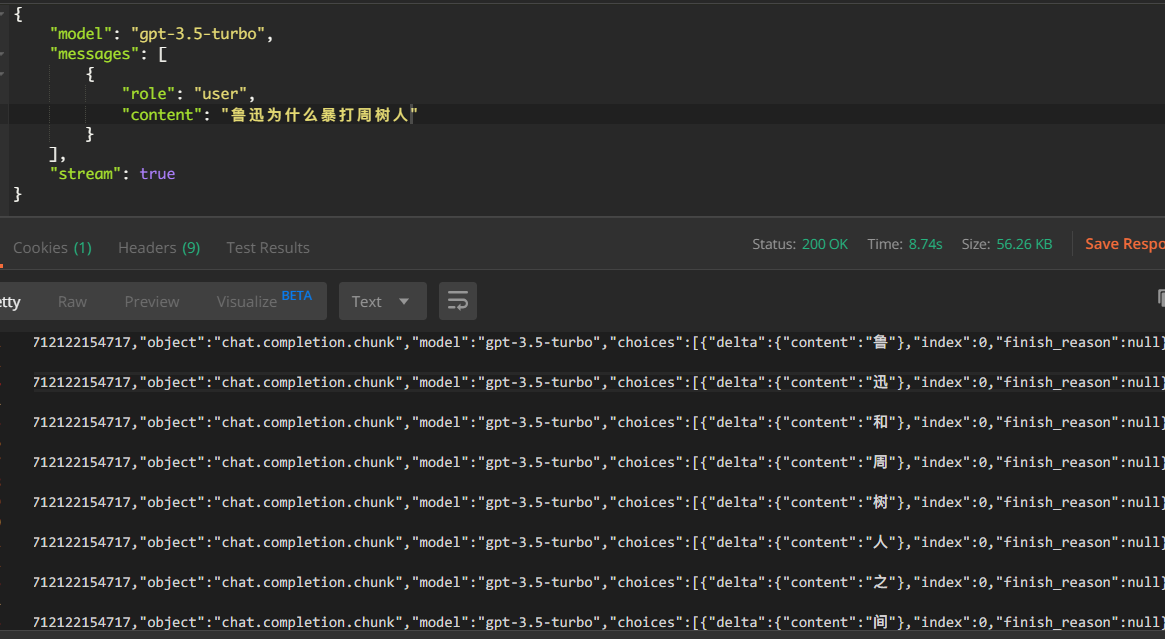1165x639 pixels.
Task: Select the Pretty response view
Action: click(10, 302)
